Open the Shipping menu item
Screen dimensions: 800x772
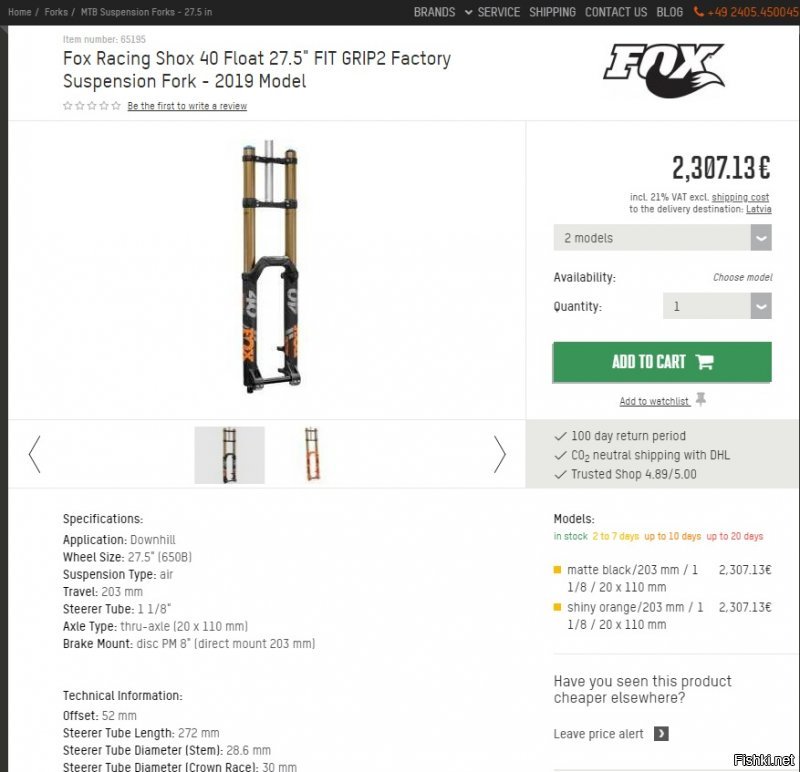[x=552, y=12]
